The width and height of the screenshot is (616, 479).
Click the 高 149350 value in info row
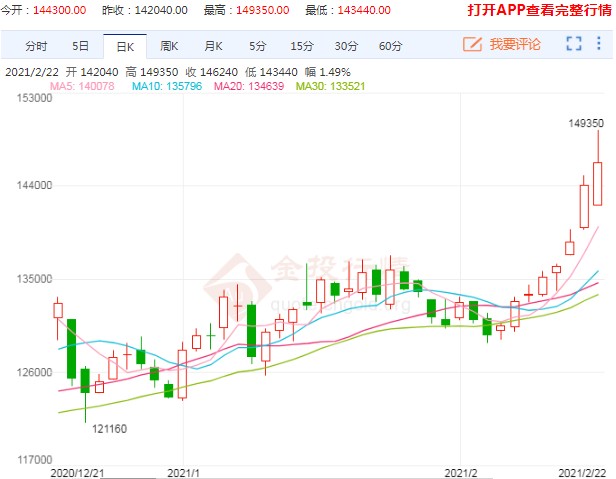coord(152,72)
